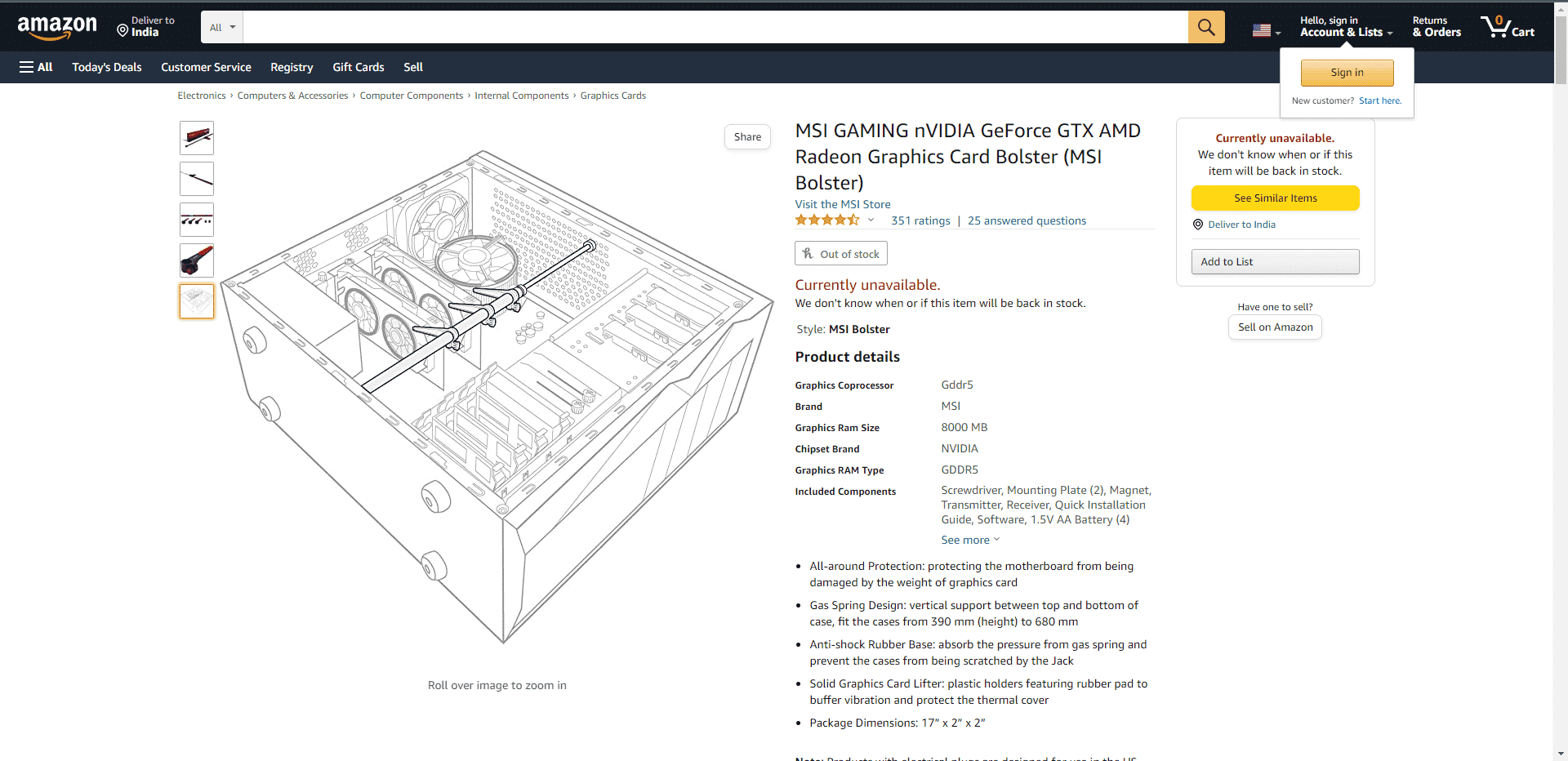This screenshot has width=1568, height=761.
Task: Select the second product thumbnail
Action: [x=197, y=179]
